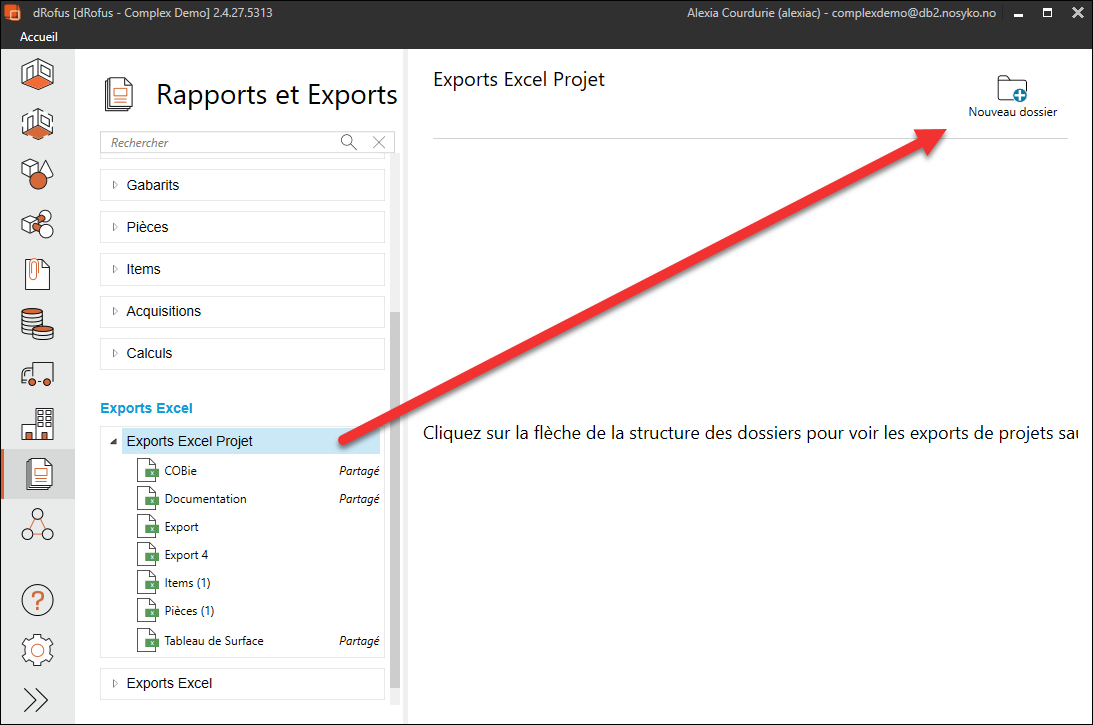Select the Tableau de Surface export
This screenshot has width=1093, height=725.
(x=213, y=640)
